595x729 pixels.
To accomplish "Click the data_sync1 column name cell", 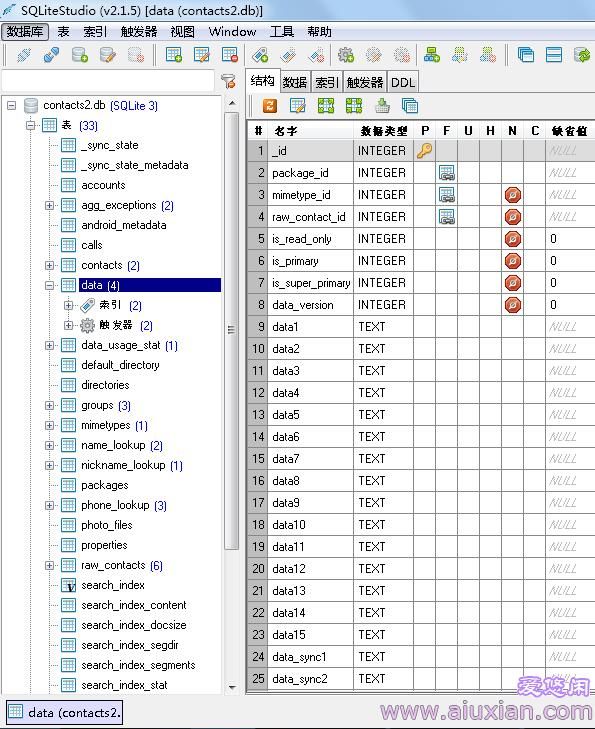I will (311, 657).
